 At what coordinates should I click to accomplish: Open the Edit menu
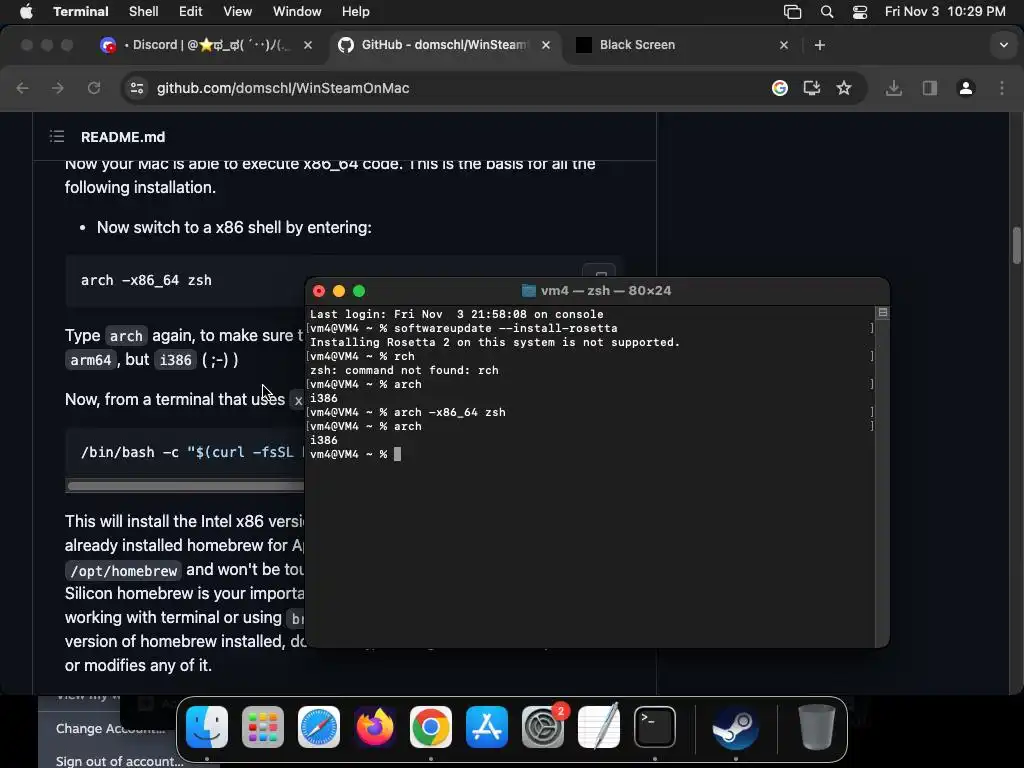(x=190, y=12)
